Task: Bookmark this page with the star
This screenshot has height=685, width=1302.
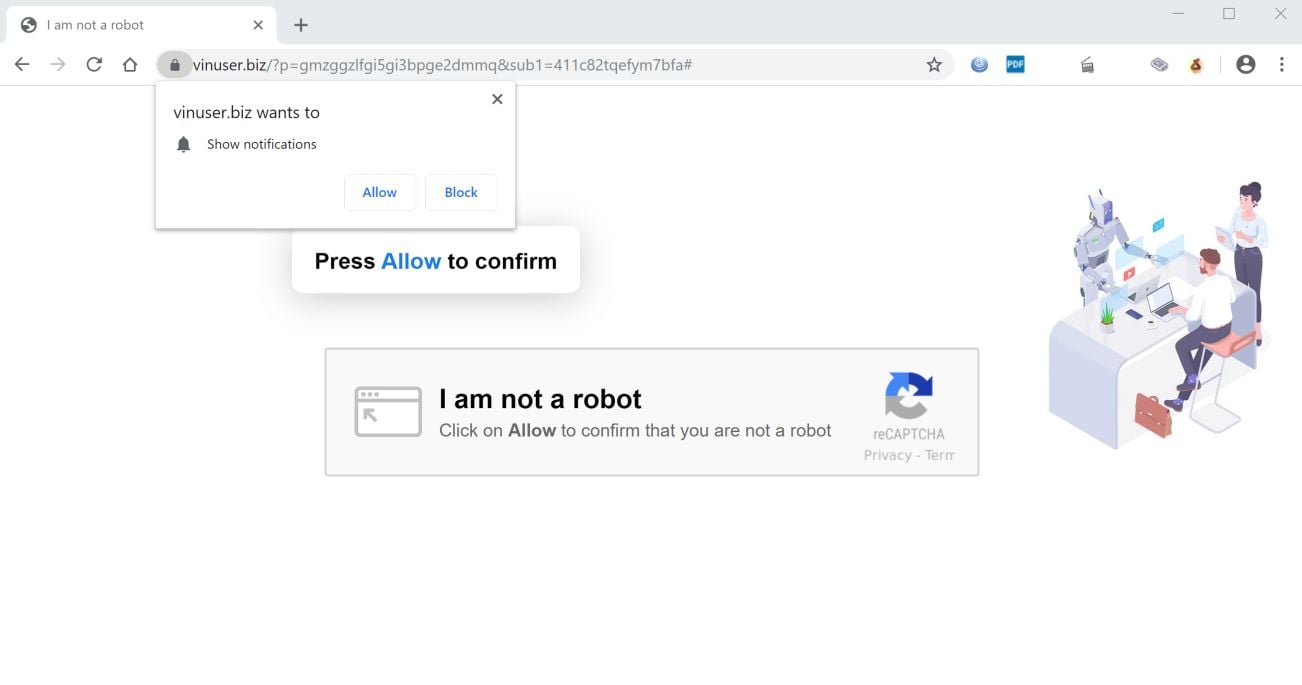Action: [x=934, y=65]
